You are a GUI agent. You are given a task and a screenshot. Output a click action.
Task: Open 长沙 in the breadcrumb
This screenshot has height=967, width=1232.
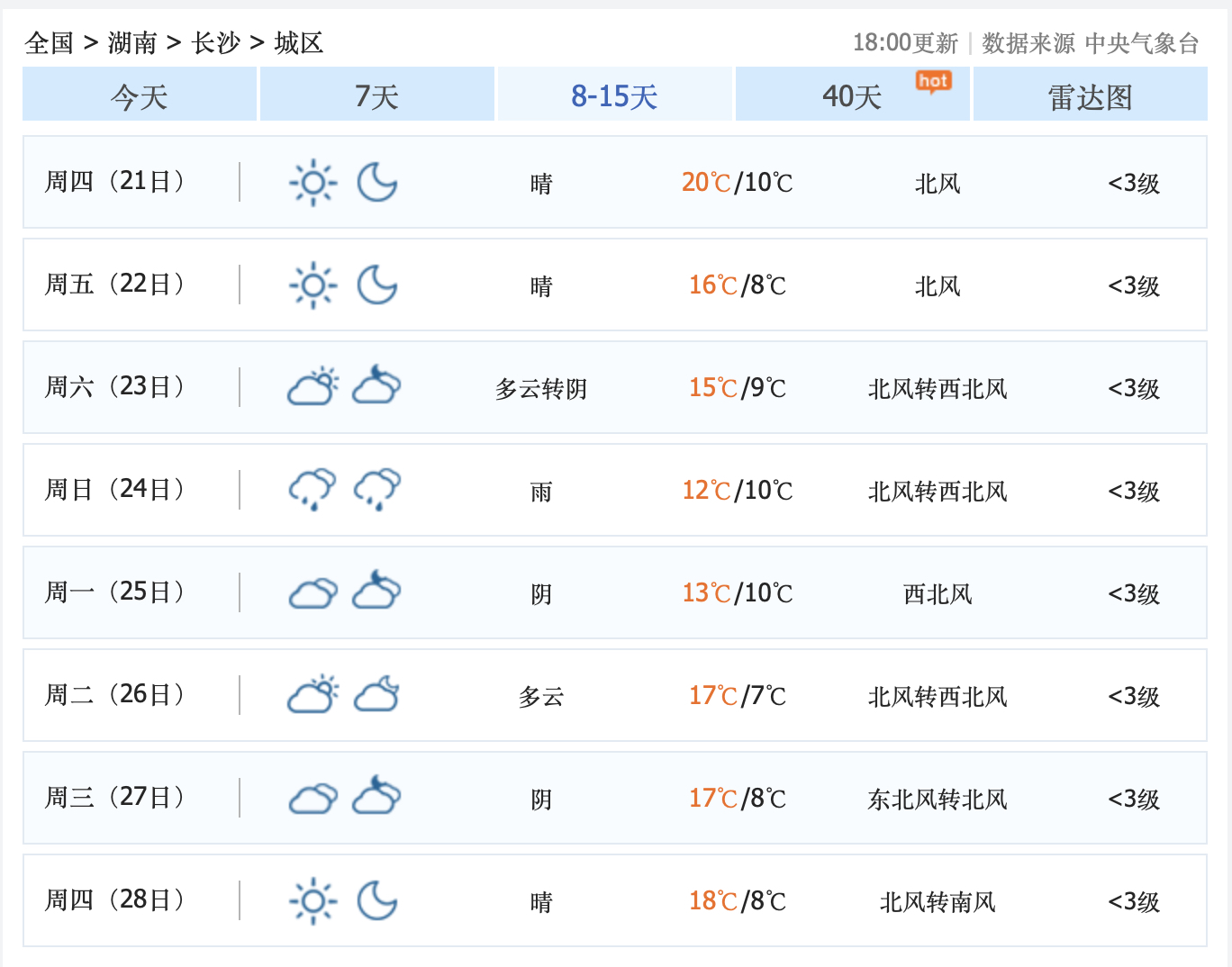(216, 42)
